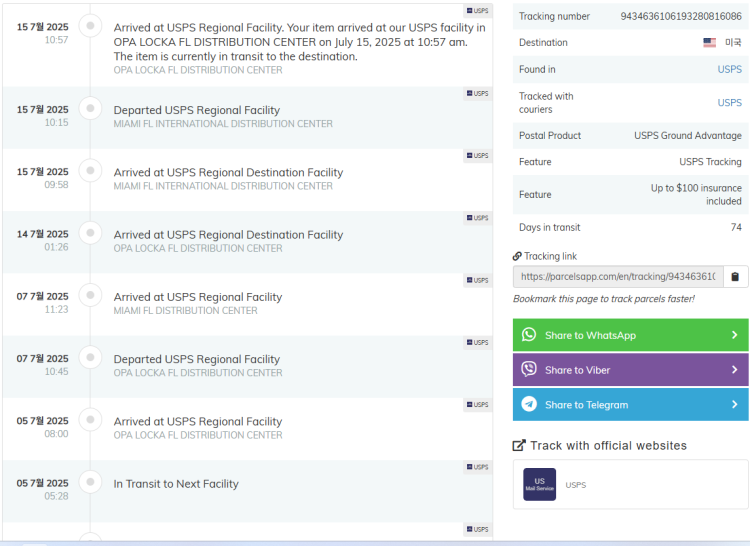This screenshot has height=546, width=750.
Task: Click USPS badge on 05 Jul 08:00 event
Action: pos(477,404)
